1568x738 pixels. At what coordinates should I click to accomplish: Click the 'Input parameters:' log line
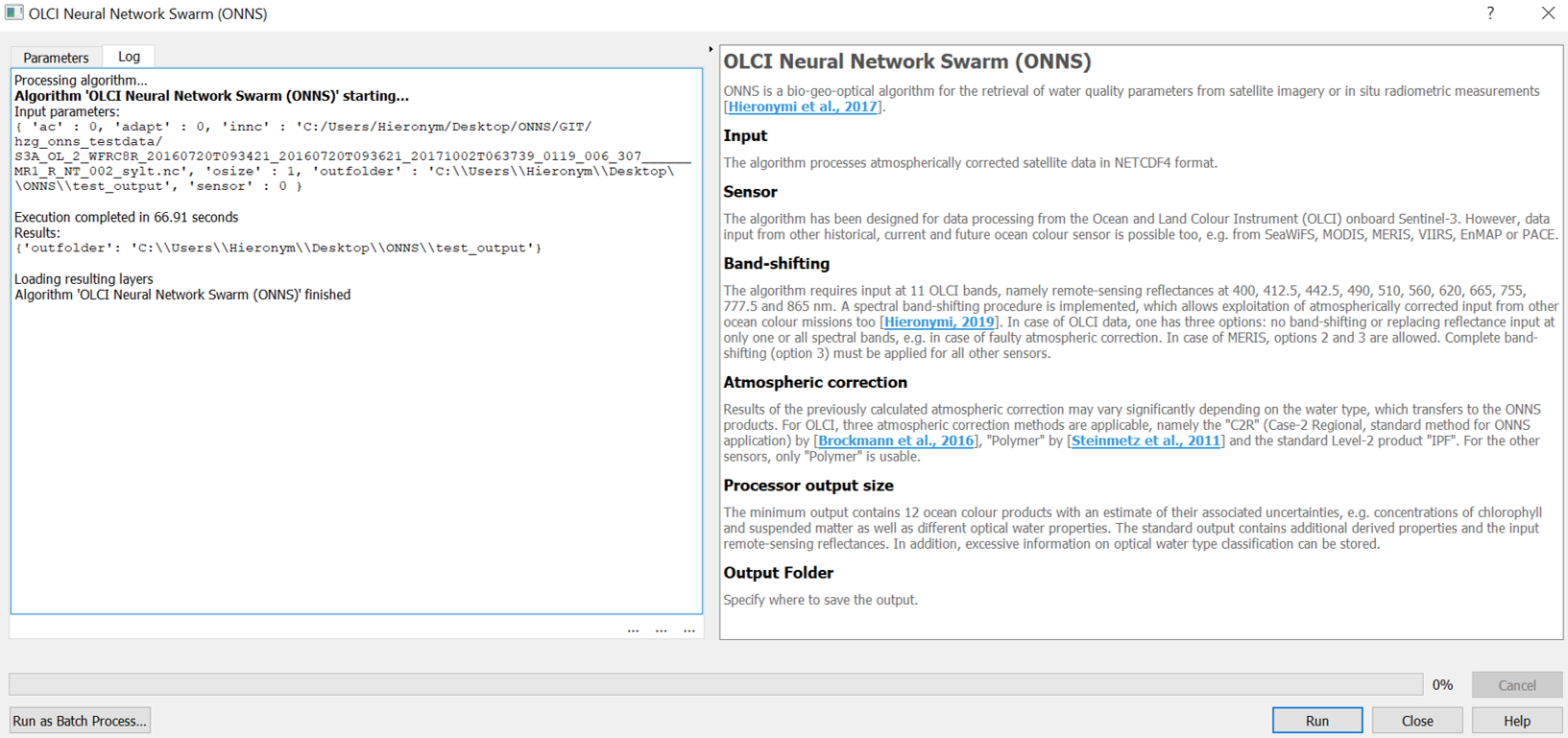[x=67, y=111]
